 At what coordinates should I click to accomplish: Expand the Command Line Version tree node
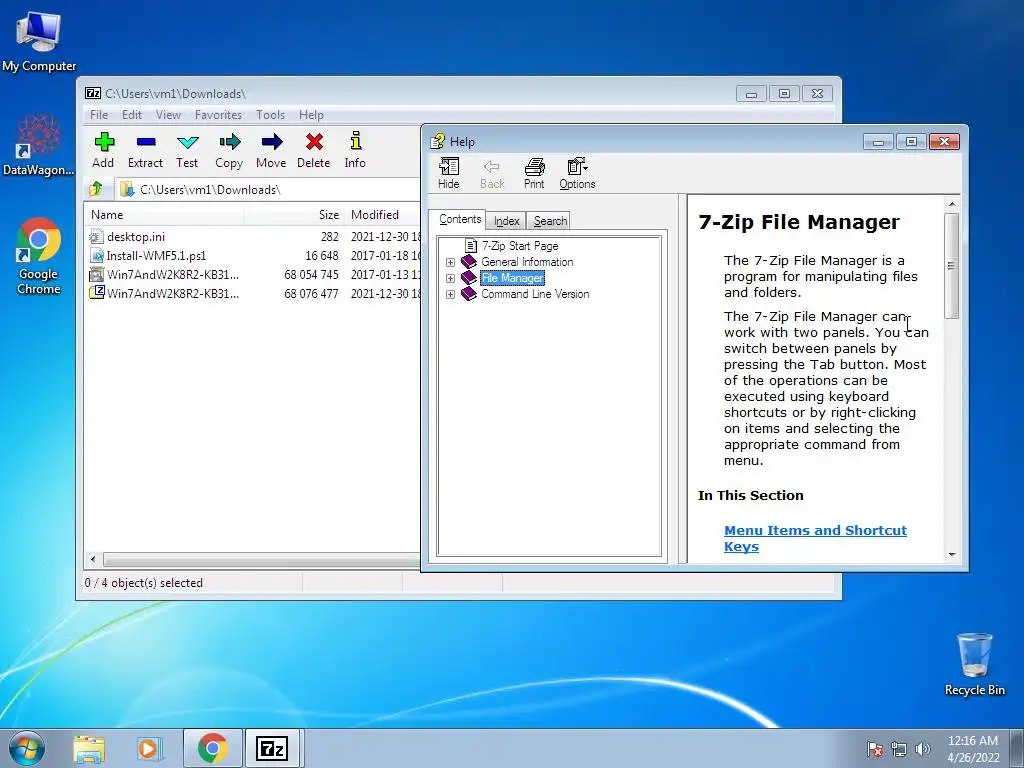(x=450, y=295)
